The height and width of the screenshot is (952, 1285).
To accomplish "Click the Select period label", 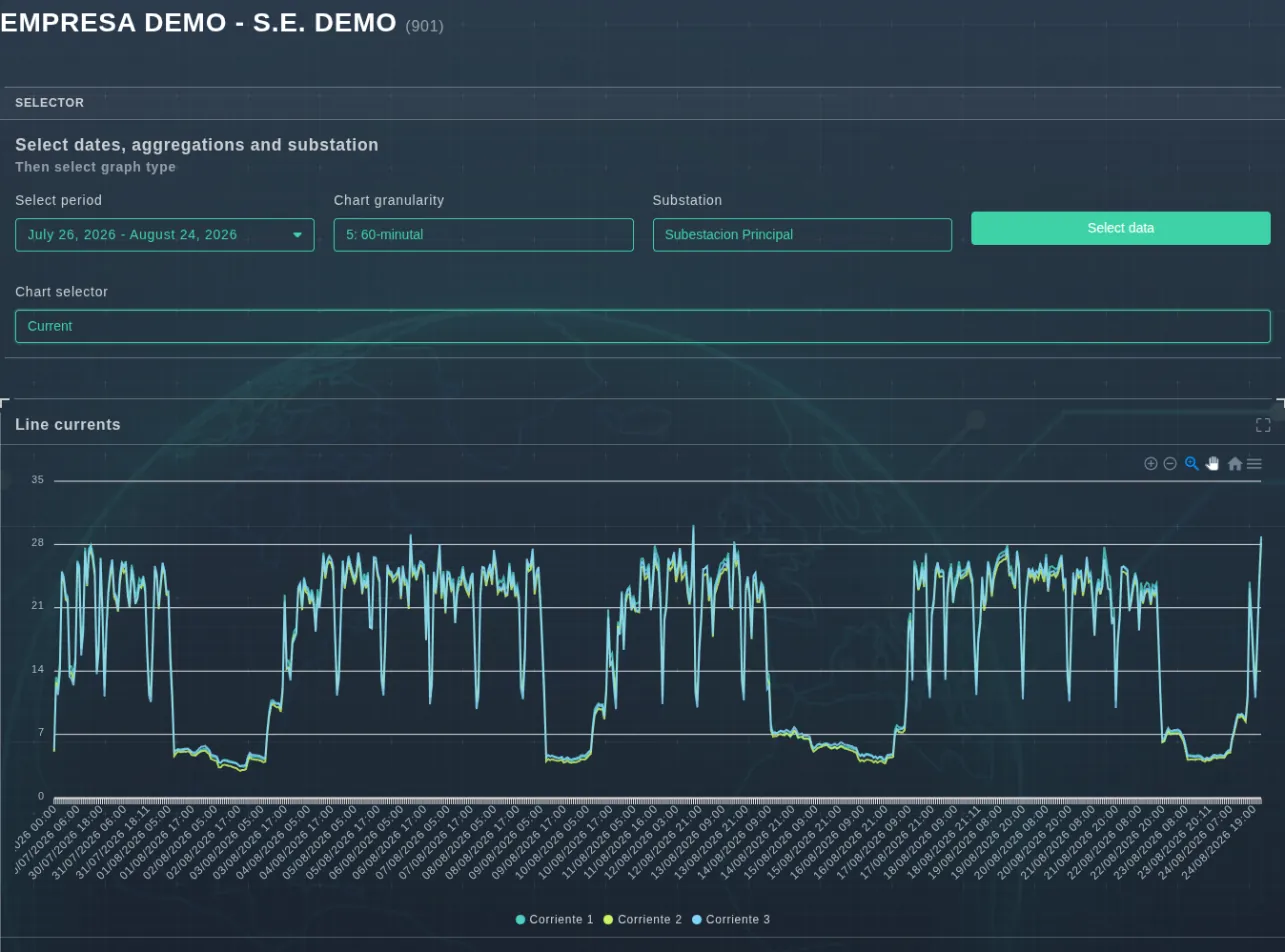I will coord(59,200).
